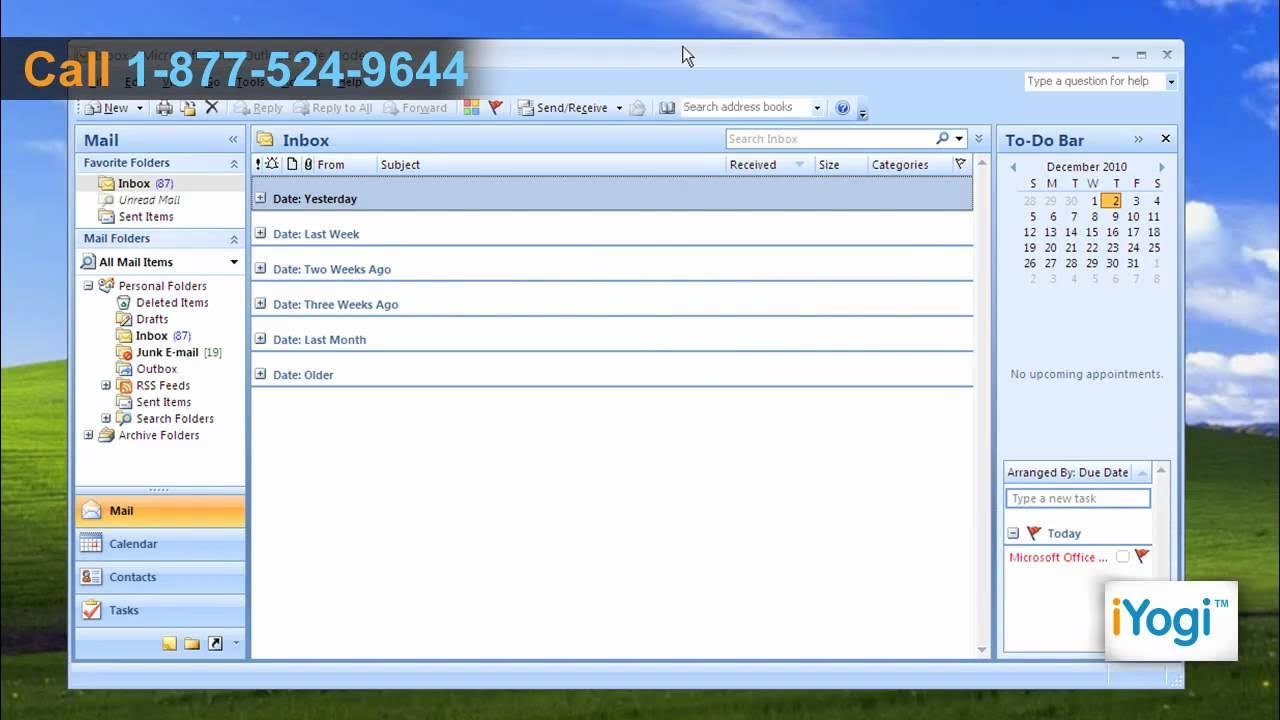The height and width of the screenshot is (720, 1280).
Task: Open the New item dropdown arrow
Action: (140, 108)
